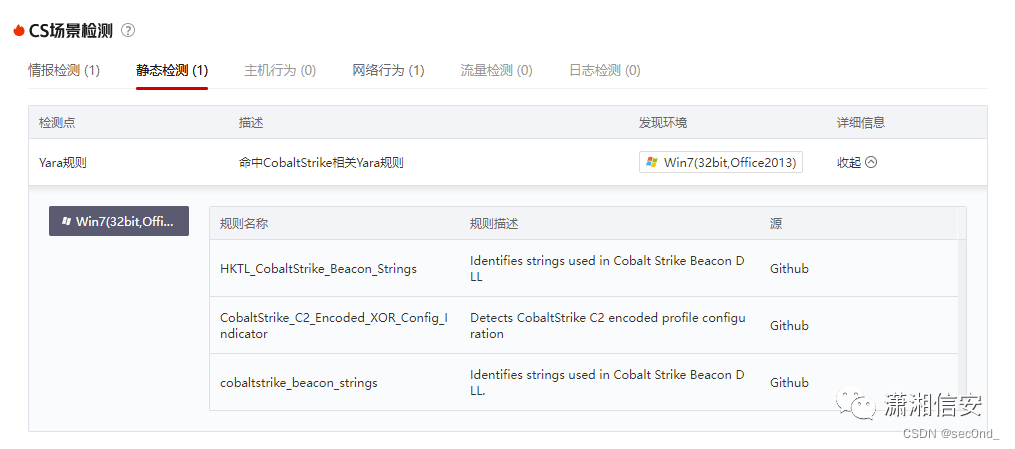1015x449 pixels.
Task: Click 'Detects CobaltStrike C2 encoded profile' description
Action: (x=608, y=325)
